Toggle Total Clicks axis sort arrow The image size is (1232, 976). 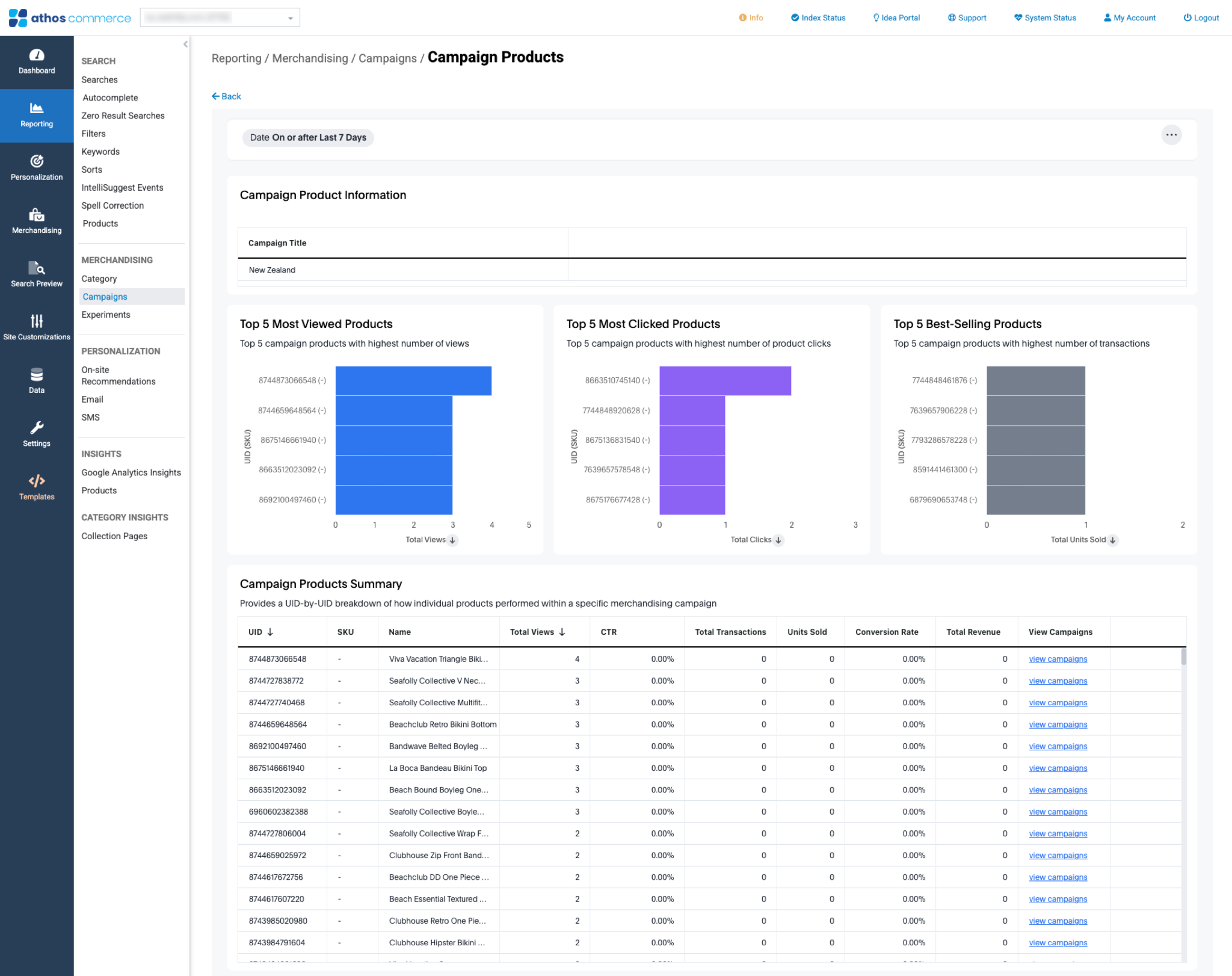pyautogui.click(x=778, y=540)
